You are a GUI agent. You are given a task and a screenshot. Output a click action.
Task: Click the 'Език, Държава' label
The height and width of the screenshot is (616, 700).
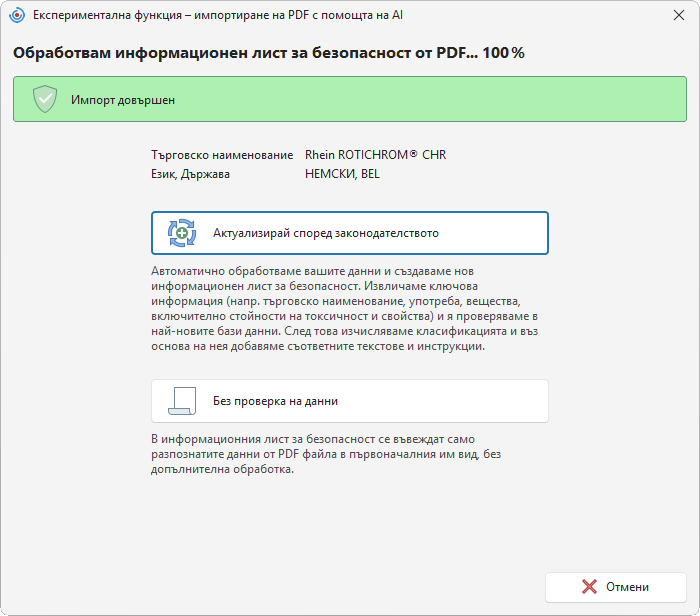point(190,174)
